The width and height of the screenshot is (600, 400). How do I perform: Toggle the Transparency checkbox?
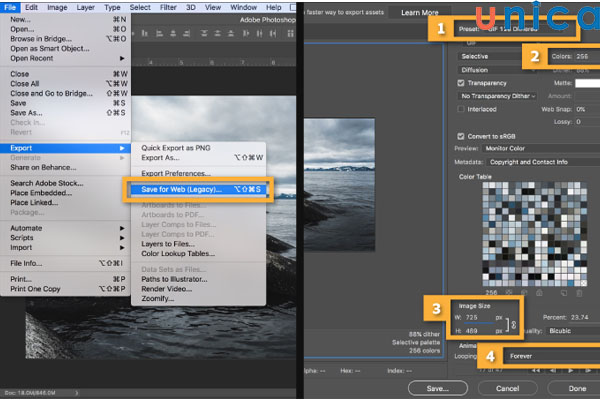[x=460, y=83]
